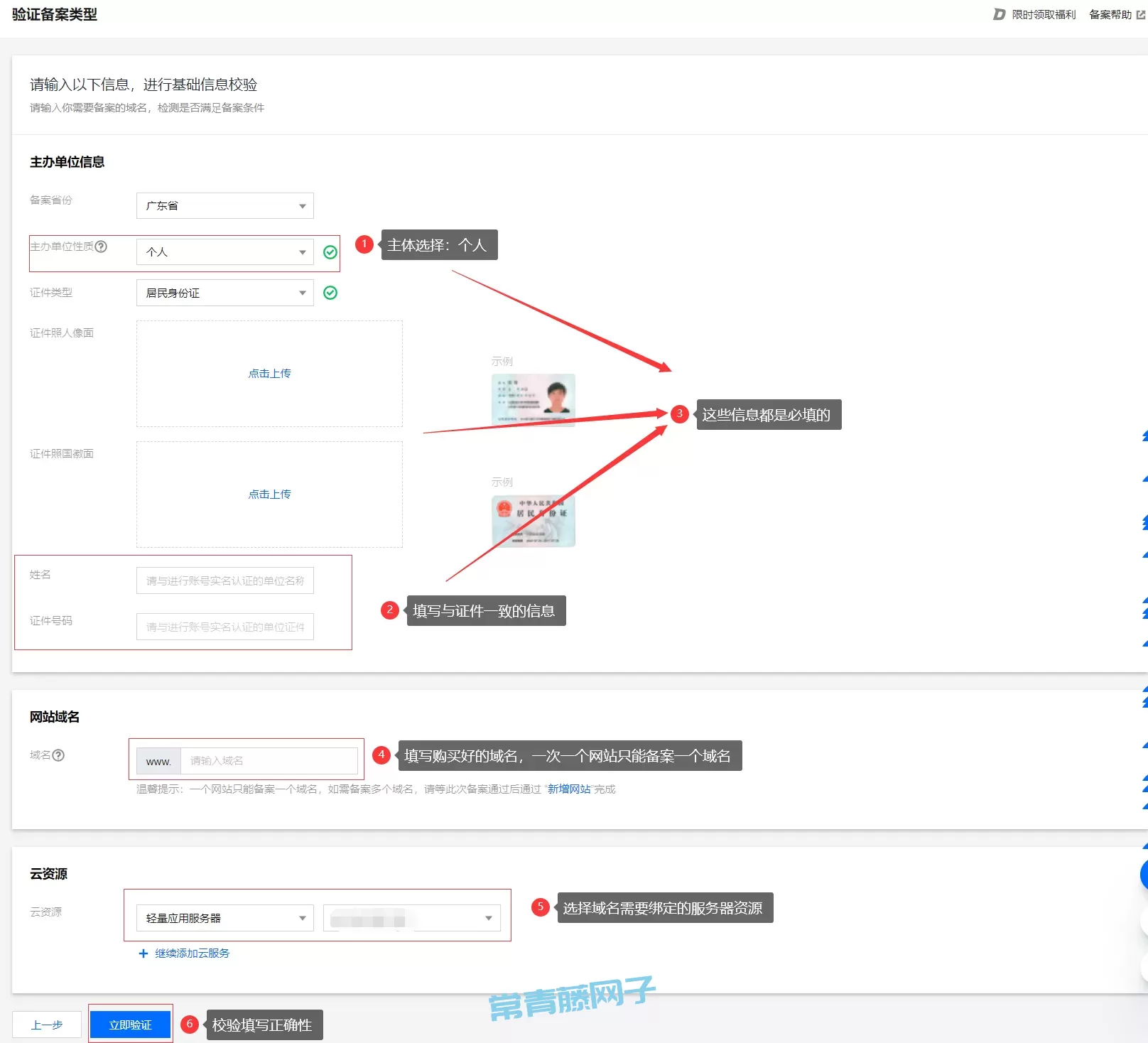This screenshot has width=1148, height=1043.
Task: Click 点击上传 for 证件照国徽面
Action: pyautogui.click(x=269, y=495)
